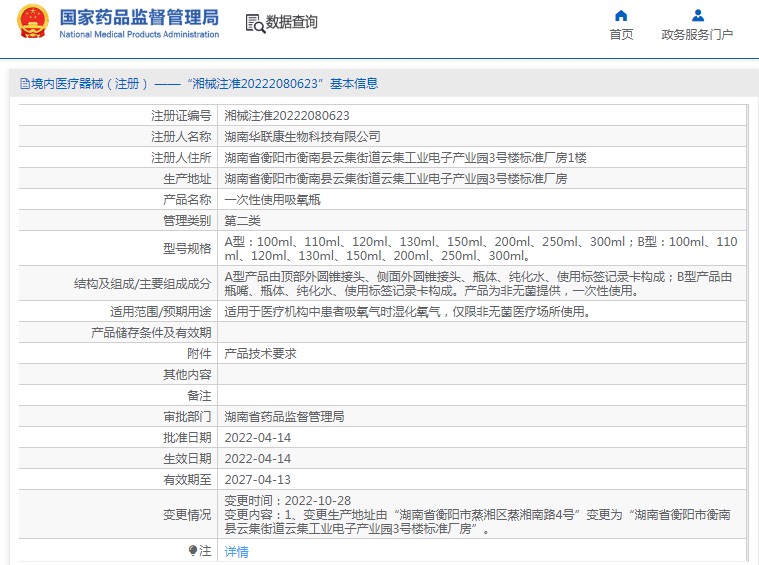
Task: Click National Medical Products Administration subtitle
Action: tap(139, 34)
